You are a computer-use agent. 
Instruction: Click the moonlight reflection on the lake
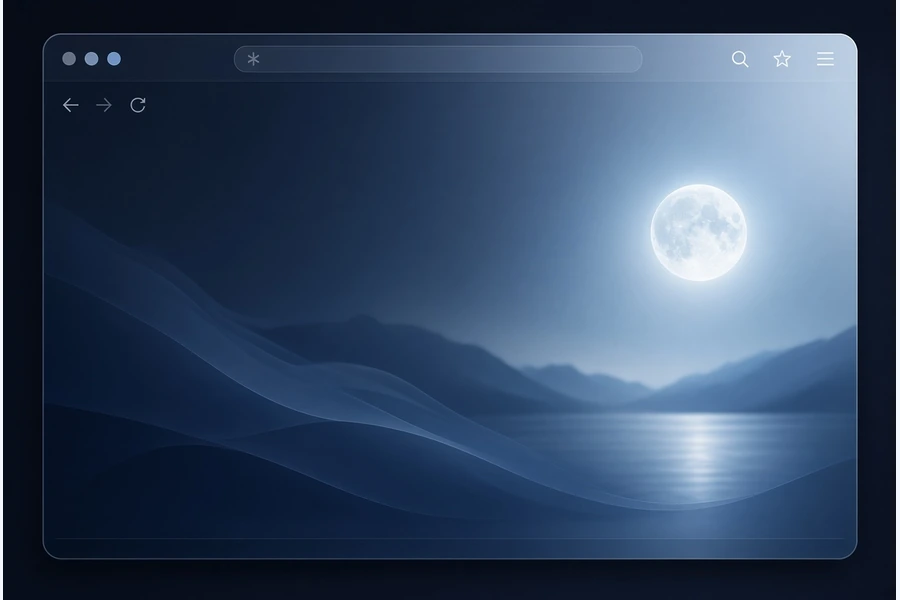700,454
